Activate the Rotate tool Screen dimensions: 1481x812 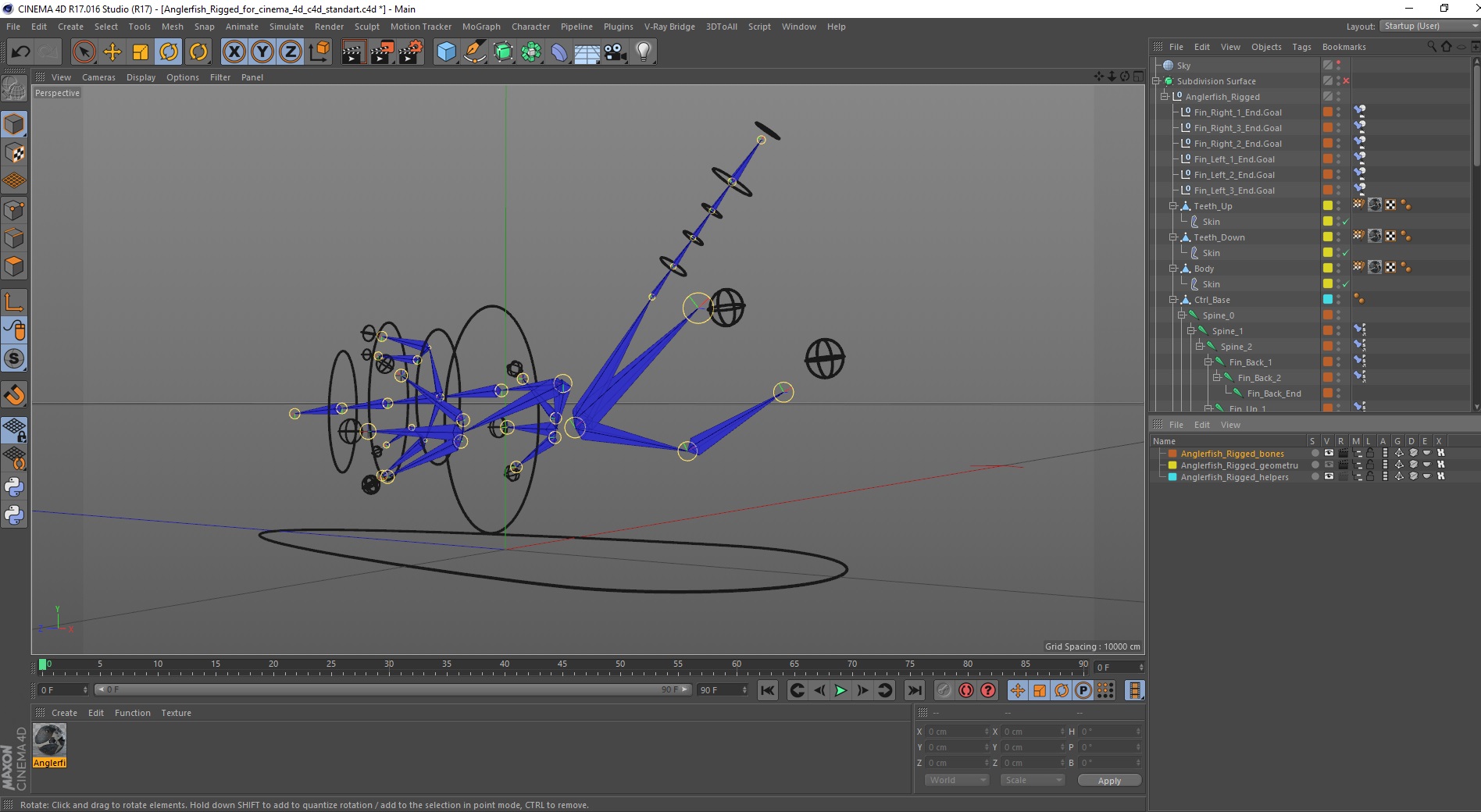169,52
